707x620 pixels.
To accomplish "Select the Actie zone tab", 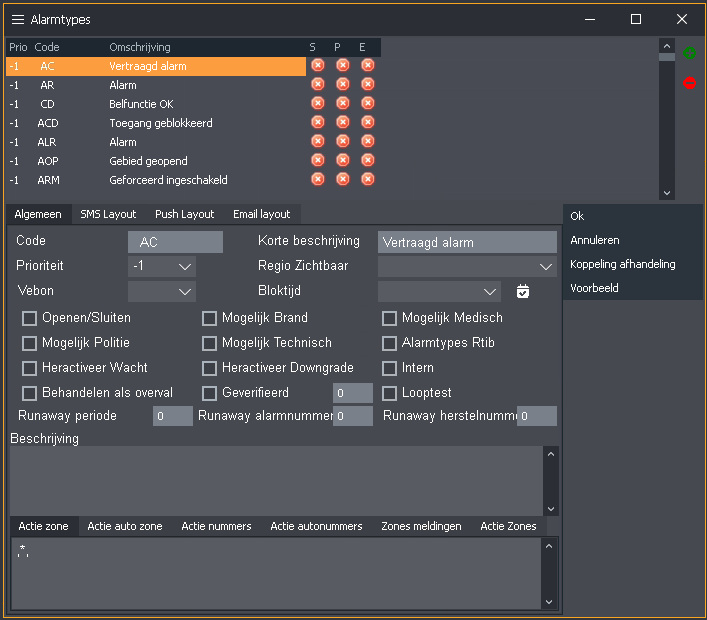I will tap(43, 526).
